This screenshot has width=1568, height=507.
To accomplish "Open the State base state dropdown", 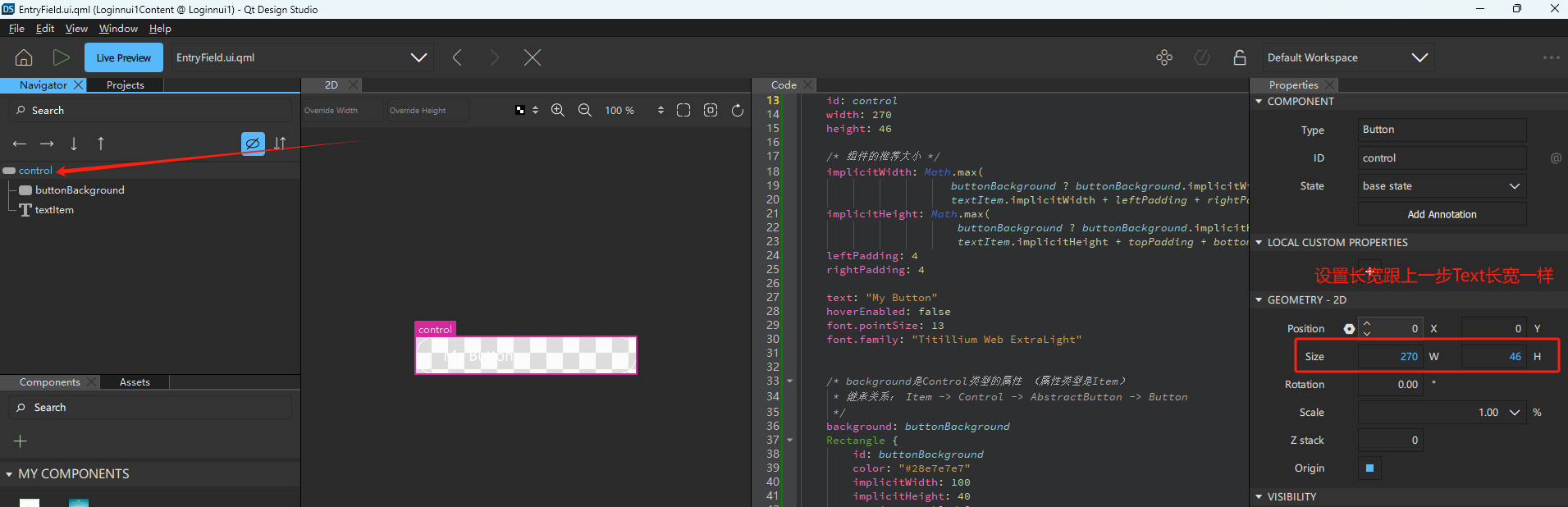I will (x=1442, y=185).
